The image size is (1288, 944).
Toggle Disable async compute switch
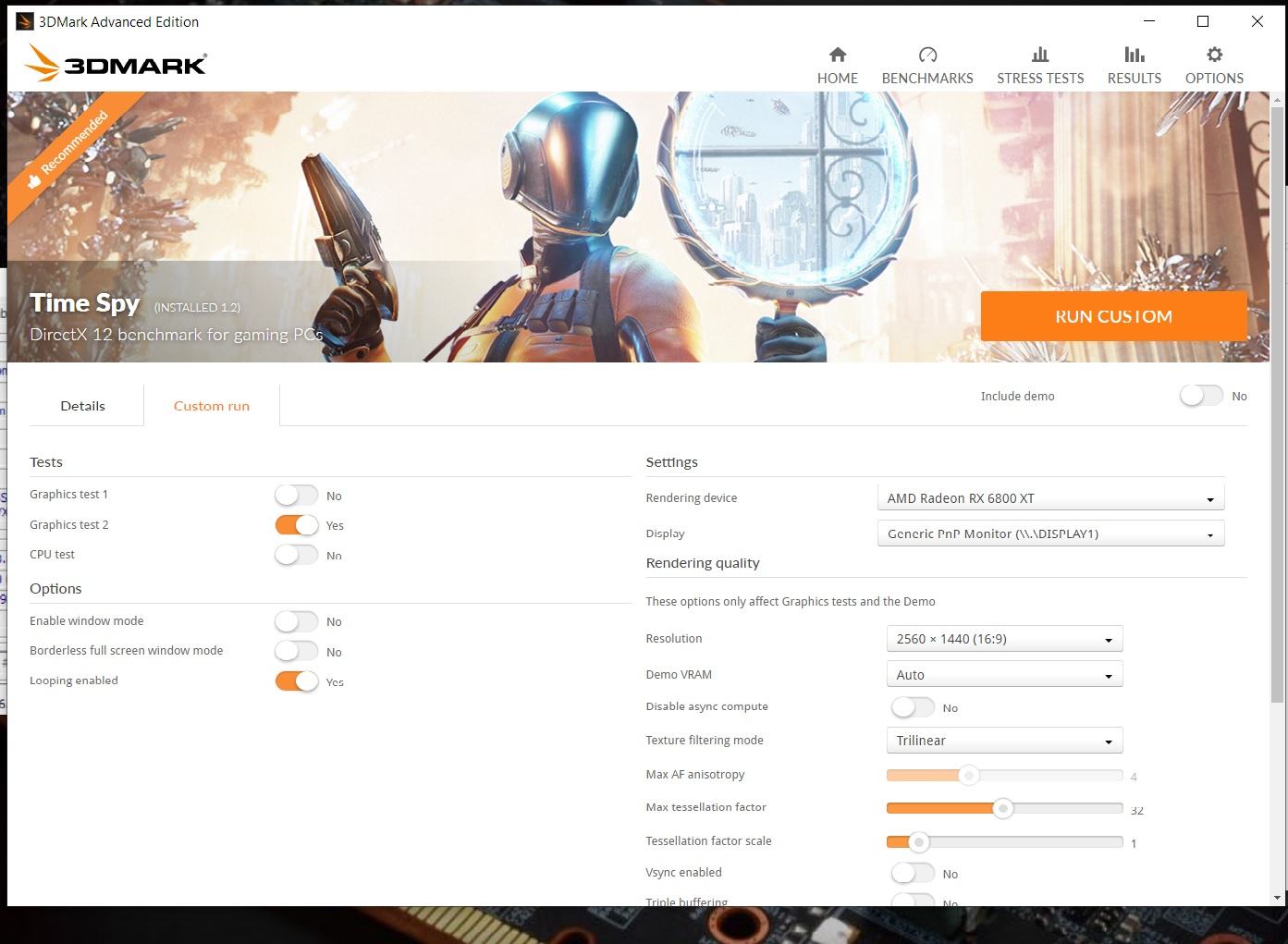pyautogui.click(x=913, y=707)
